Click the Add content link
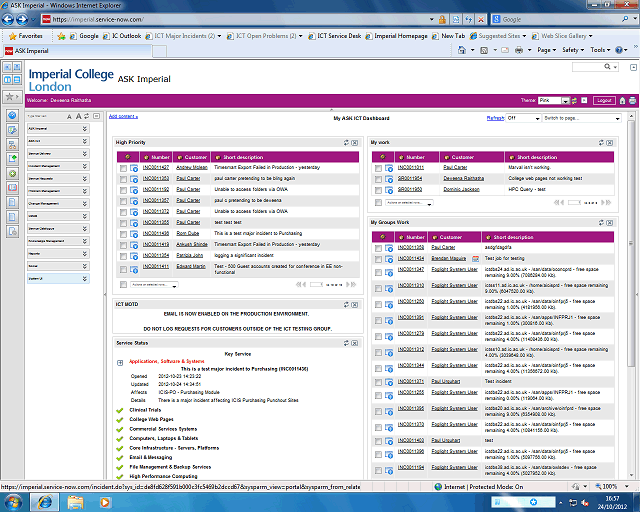 tap(123, 117)
